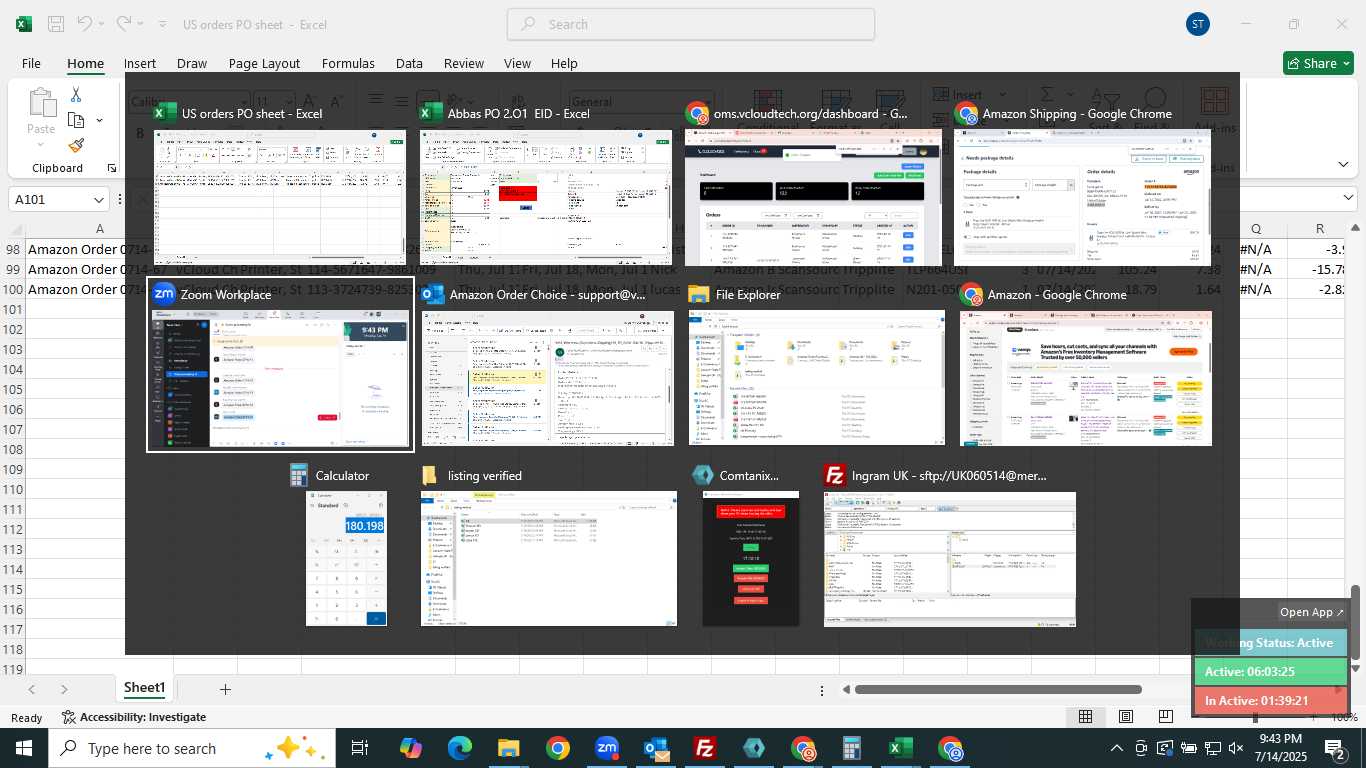This screenshot has height=768, width=1366.
Task: Switch to the listing verified folder window
Action: pos(549,547)
